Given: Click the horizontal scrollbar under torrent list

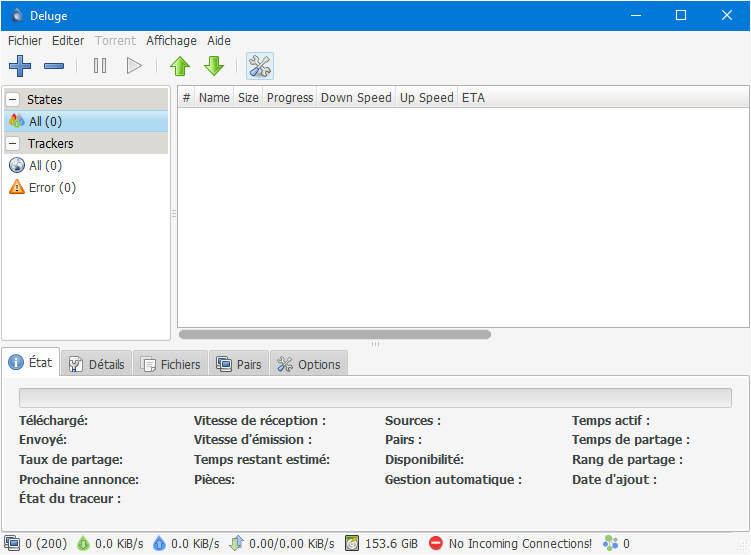Looking at the screenshot, I should click(335, 334).
